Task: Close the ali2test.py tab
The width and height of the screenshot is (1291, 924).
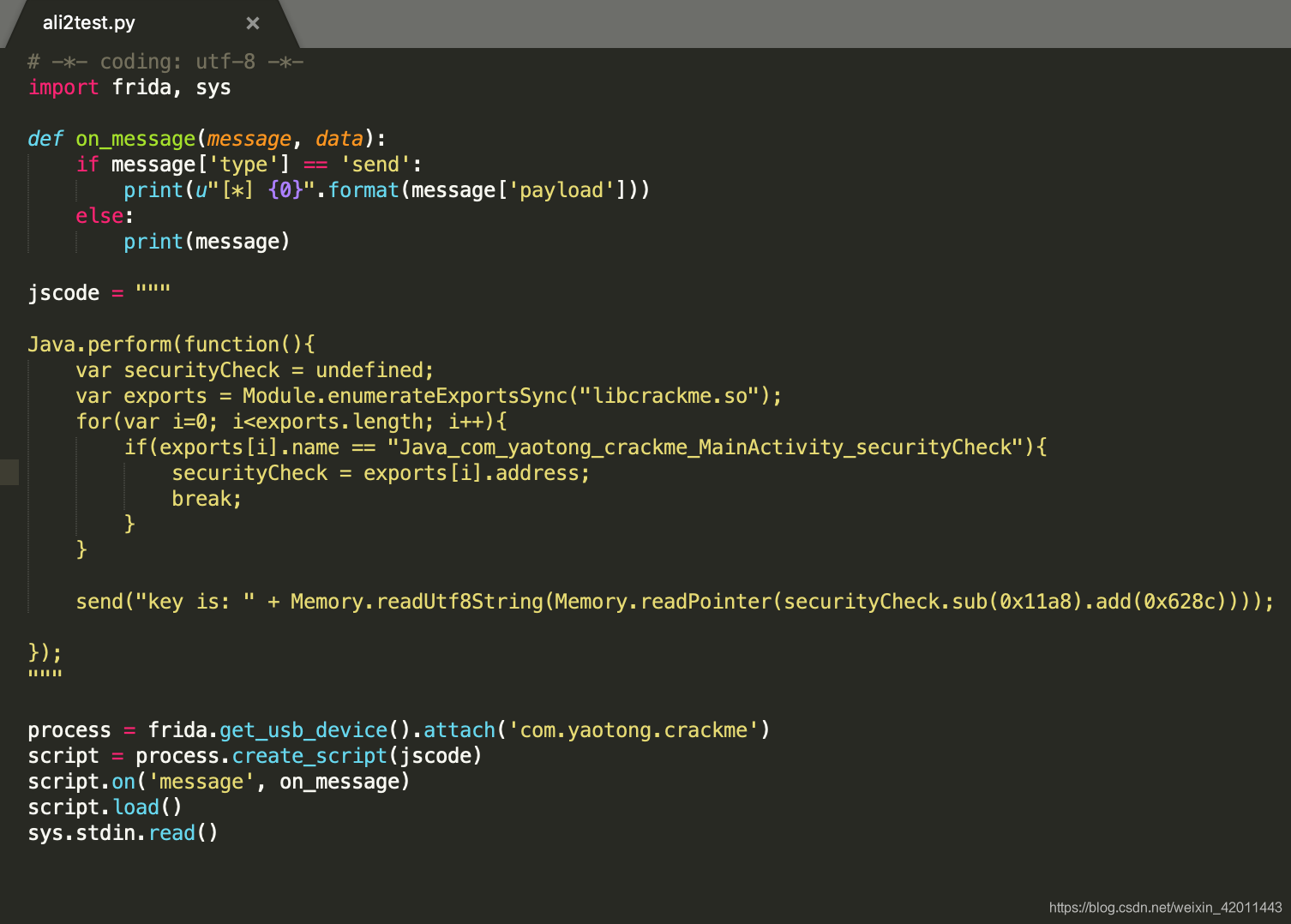Action: (x=253, y=23)
